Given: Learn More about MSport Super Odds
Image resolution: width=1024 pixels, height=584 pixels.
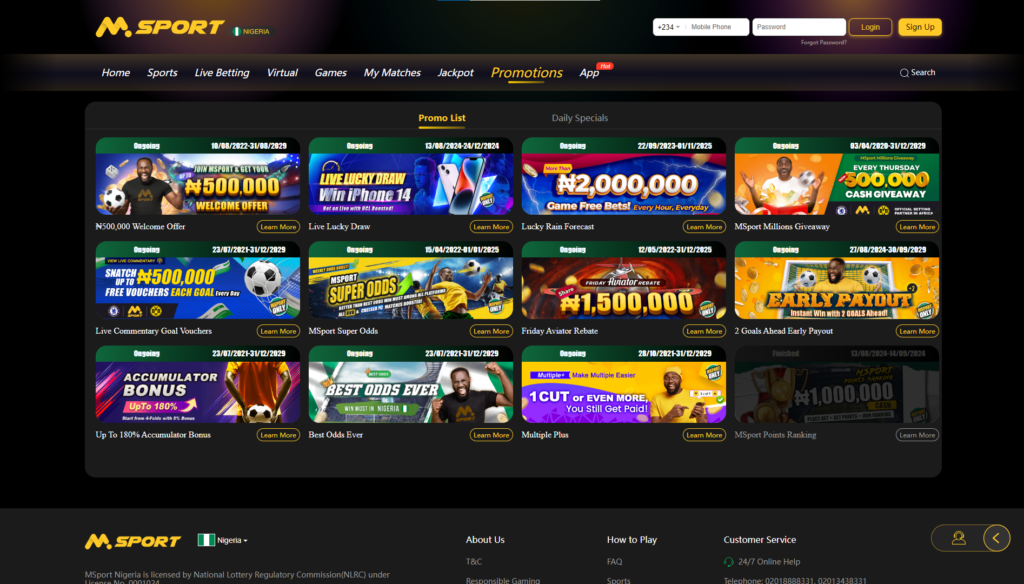Looking at the screenshot, I should point(491,331).
